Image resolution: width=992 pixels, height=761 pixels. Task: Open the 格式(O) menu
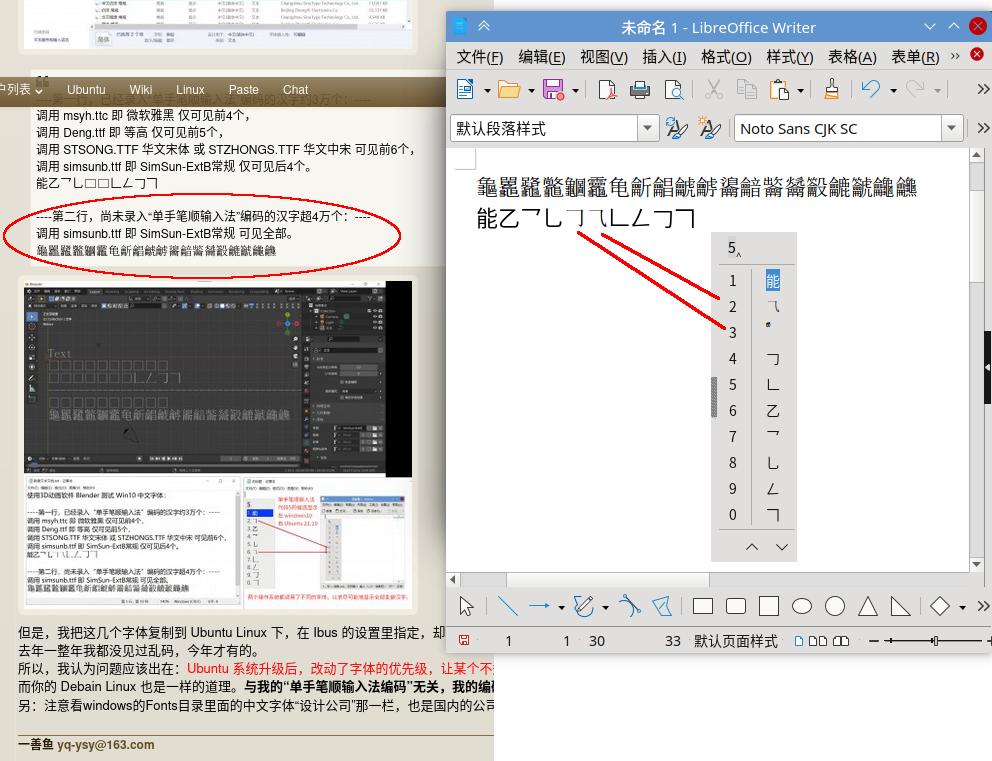click(726, 57)
